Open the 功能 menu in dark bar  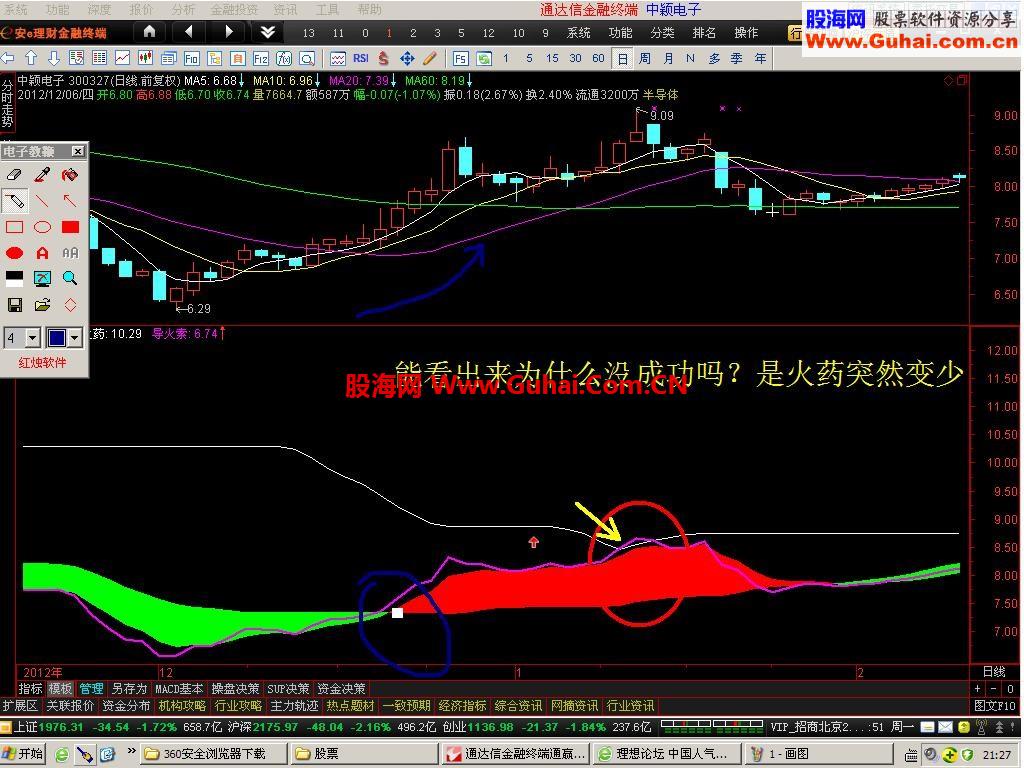point(620,33)
